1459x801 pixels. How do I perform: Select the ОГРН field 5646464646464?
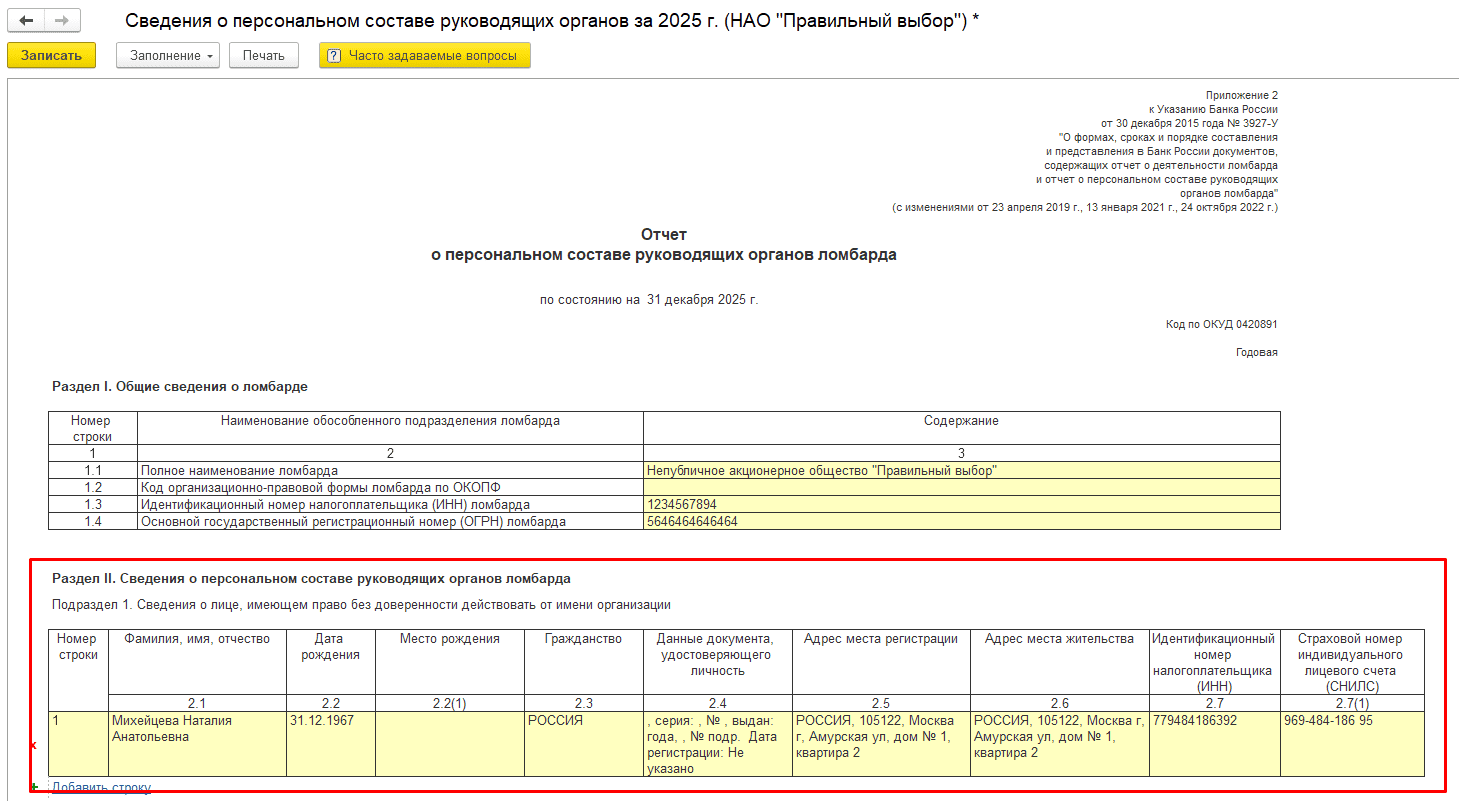coord(961,521)
